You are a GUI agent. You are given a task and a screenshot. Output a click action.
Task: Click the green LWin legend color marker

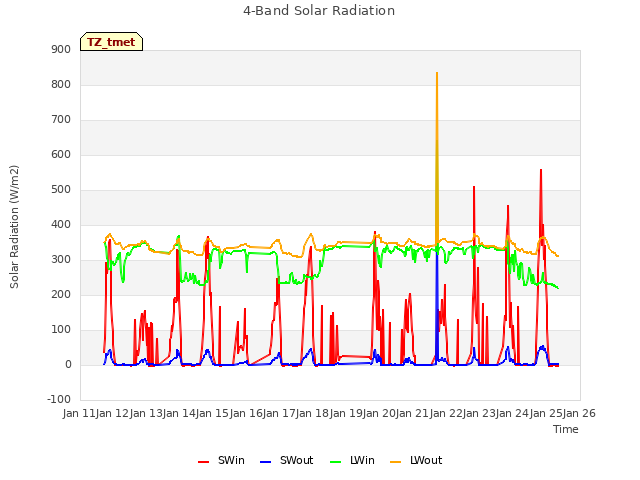(x=336, y=462)
